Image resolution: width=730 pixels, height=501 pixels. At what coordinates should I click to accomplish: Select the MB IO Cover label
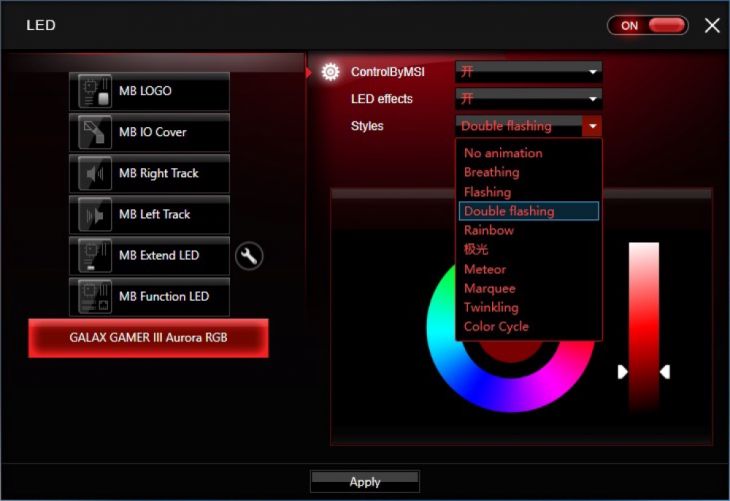[153, 132]
